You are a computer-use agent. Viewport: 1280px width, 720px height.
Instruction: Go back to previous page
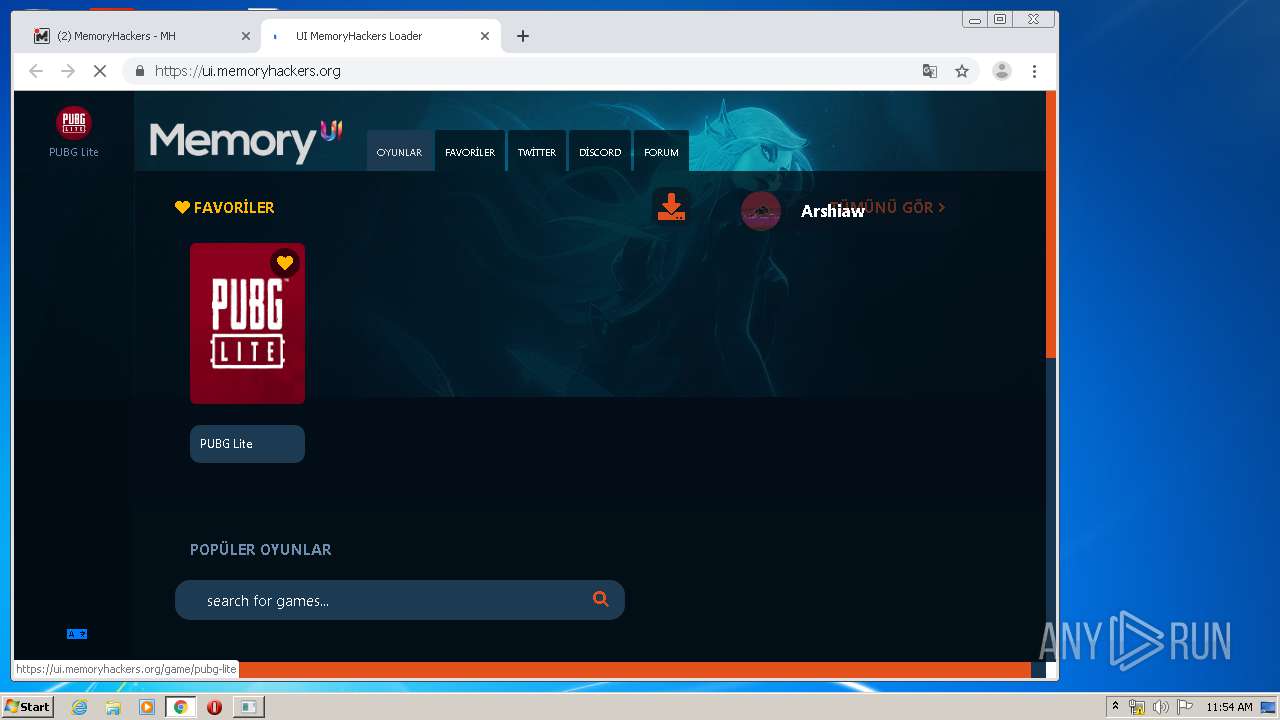coord(36,71)
